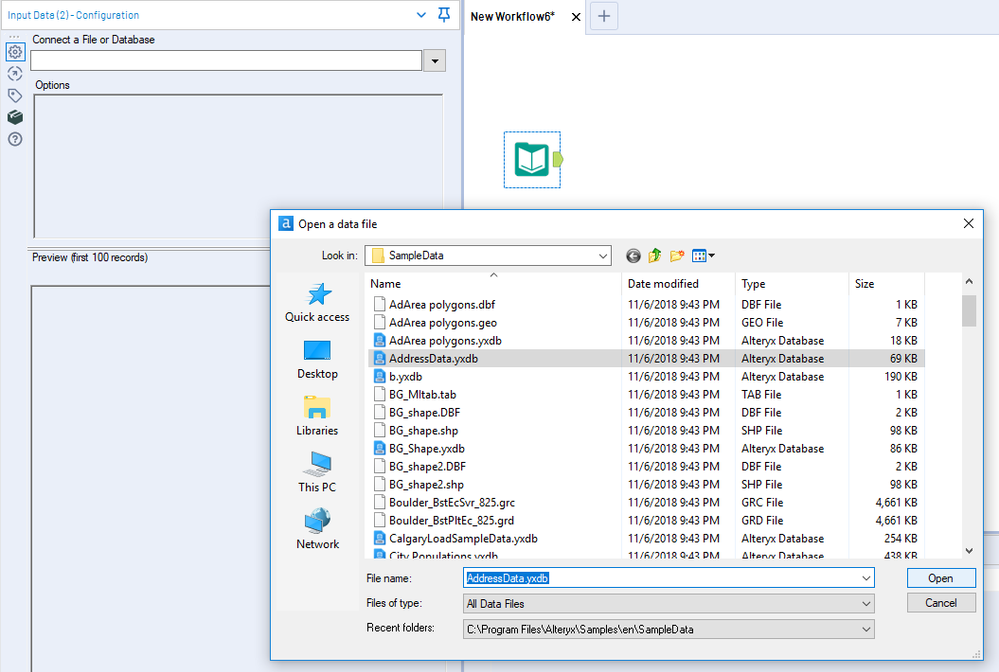Image resolution: width=999 pixels, height=672 pixels.
Task: Close the Open a data file dialog
Action: pos(968,224)
